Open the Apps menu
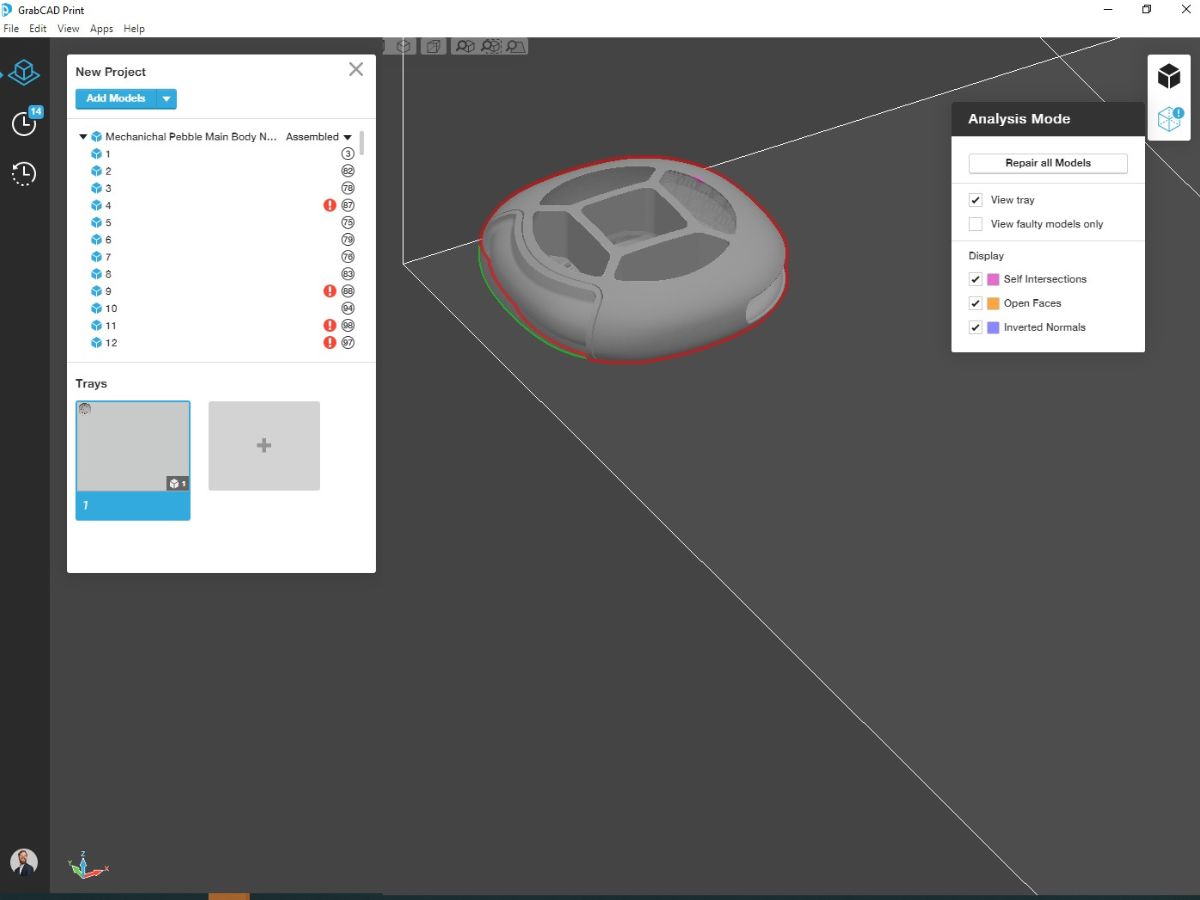The image size is (1200, 900). pos(101,29)
